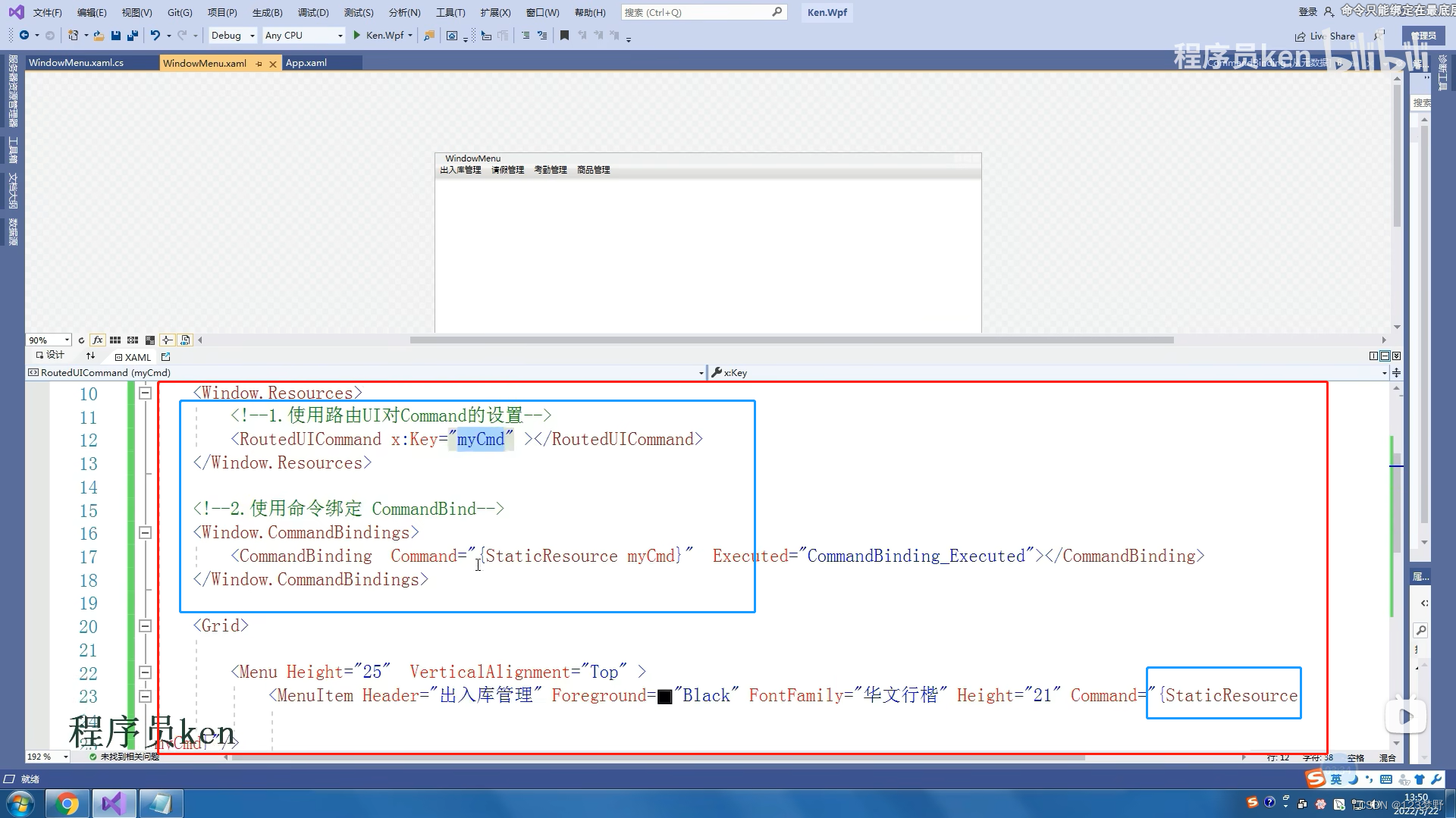
Task: Collapse Window.CommandBindings region at line 16
Action: (x=145, y=532)
